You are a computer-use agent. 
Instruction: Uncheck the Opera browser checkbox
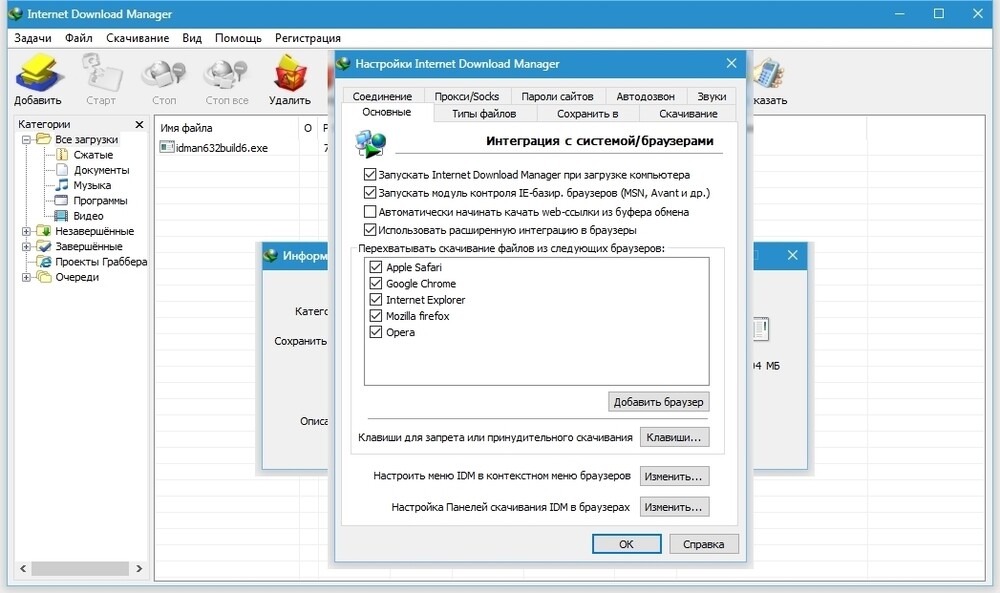pos(376,332)
